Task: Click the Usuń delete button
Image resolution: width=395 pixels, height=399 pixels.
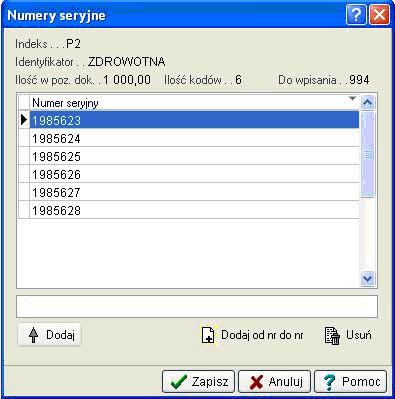Action: click(x=348, y=335)
